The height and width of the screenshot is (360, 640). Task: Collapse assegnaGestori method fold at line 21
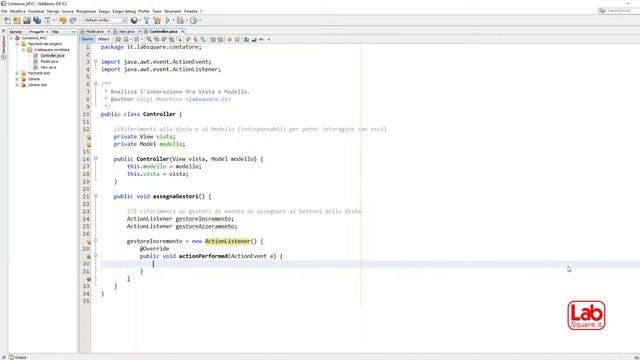[96, 196]
